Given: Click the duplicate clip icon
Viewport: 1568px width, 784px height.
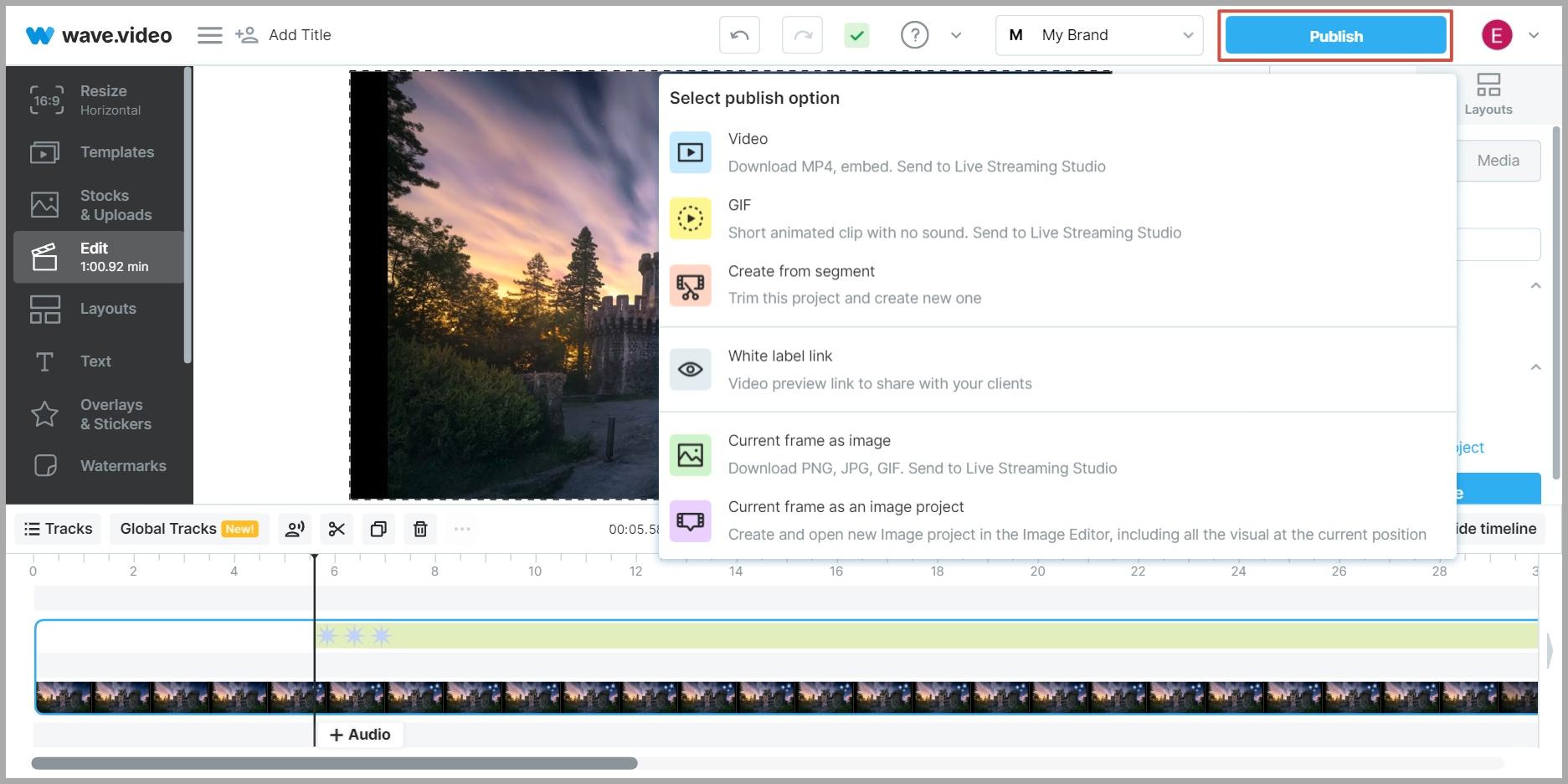Looking at the screenshot, I should pyautogui.click(x=378, y=529).
